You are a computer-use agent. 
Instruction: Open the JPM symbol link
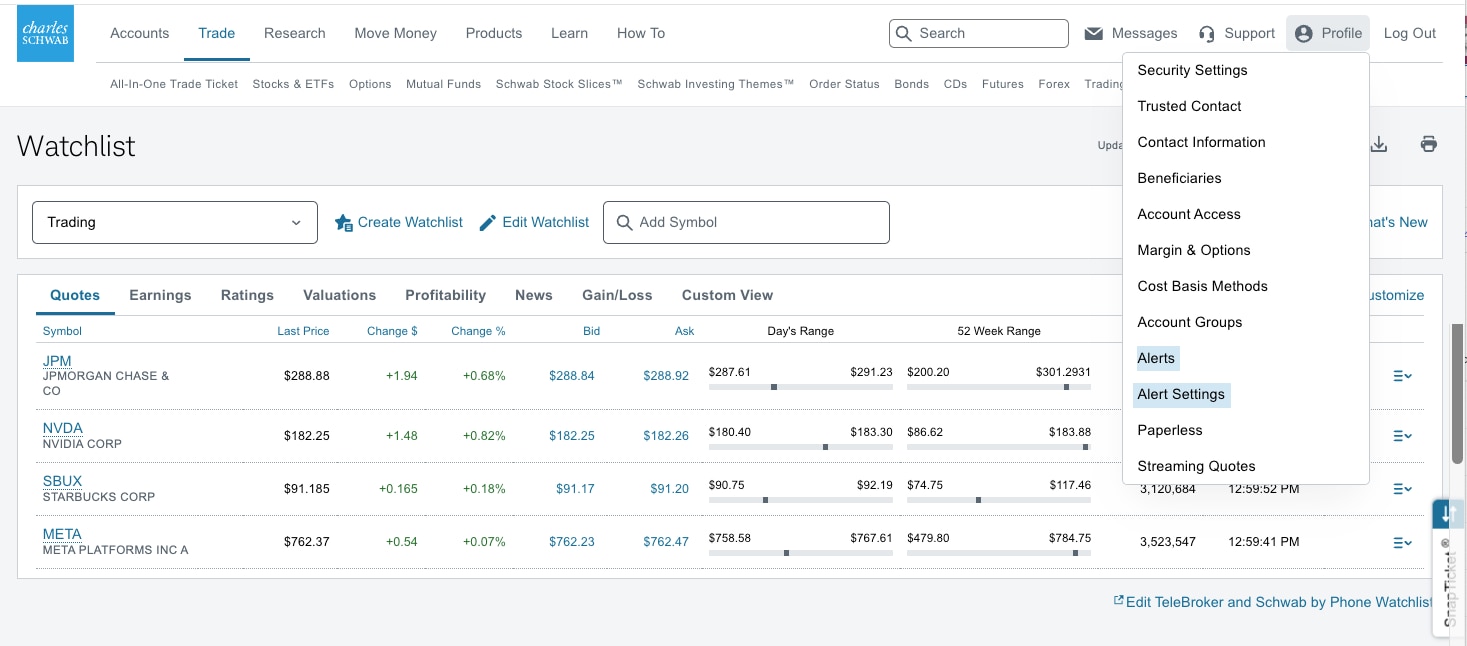pos(57,361)
